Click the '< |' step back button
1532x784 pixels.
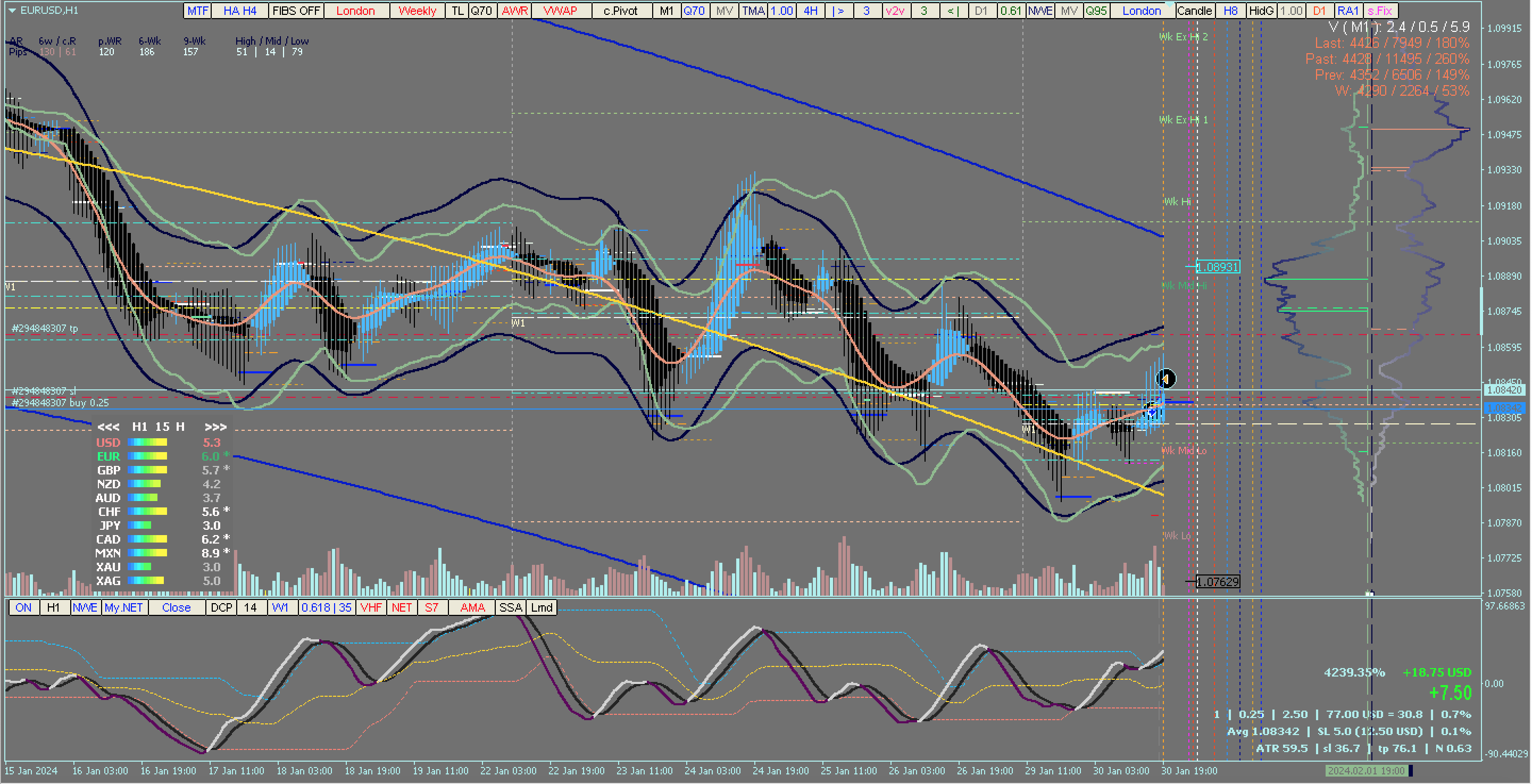953,11
